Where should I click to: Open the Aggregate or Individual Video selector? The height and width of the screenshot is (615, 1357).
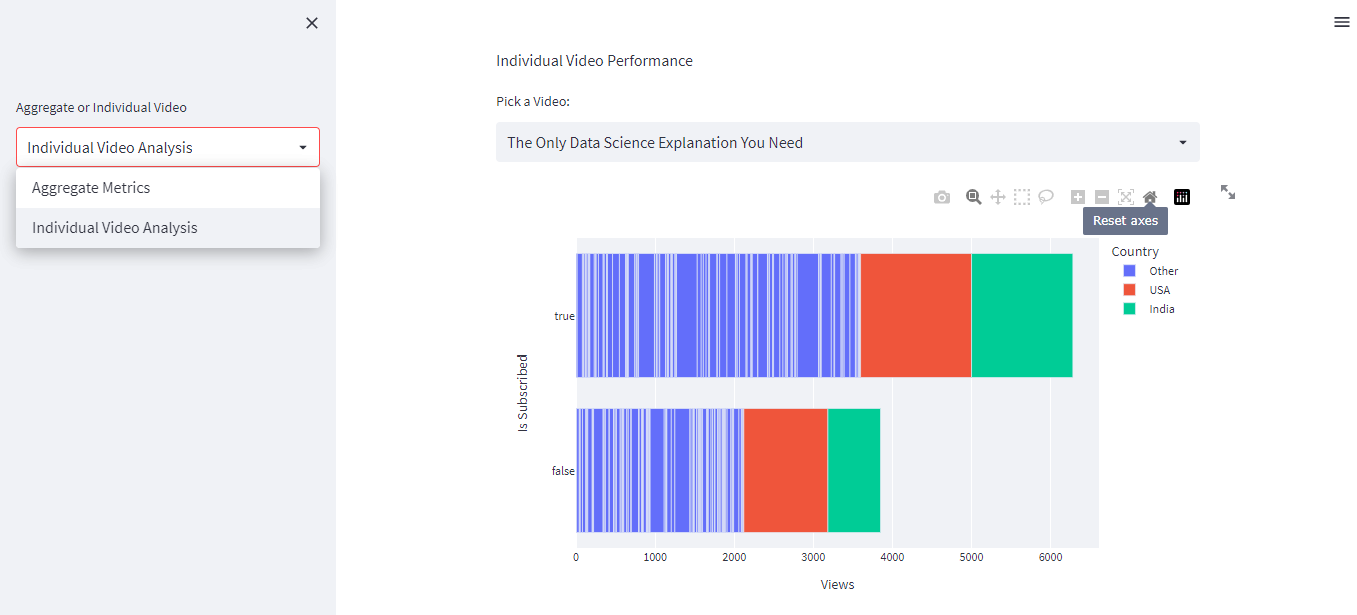click(x=167, y=146)
